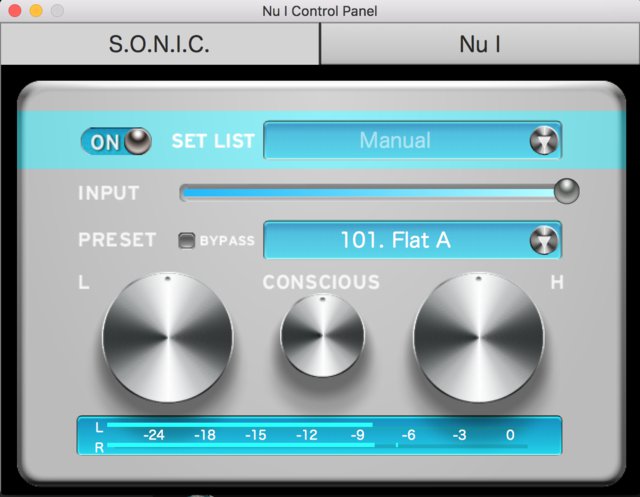Click the PRESET label
This screenshot has height=497, width=640.
[x=117, y=240]
